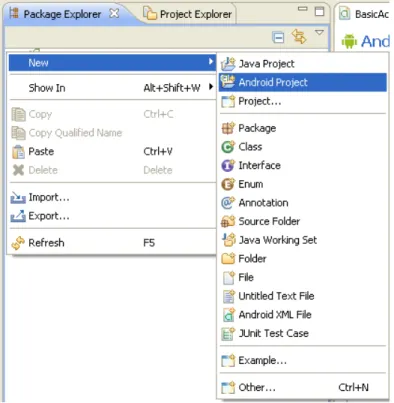Select Java Working Set label

(278, 240)
